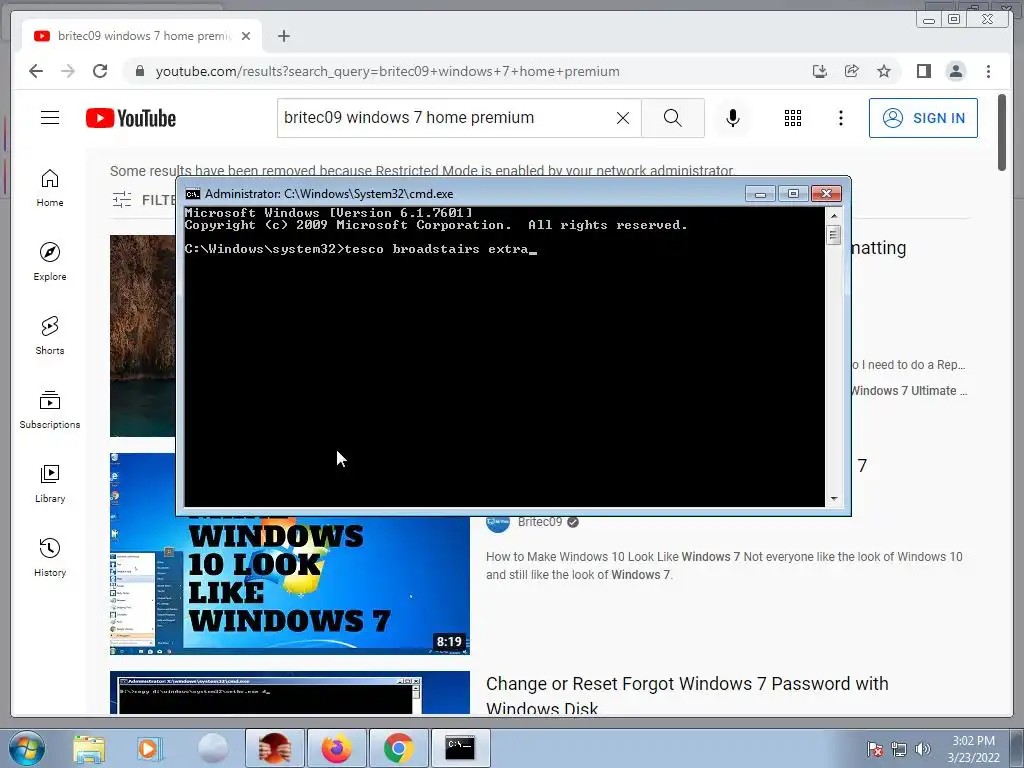Switch to Chrome in the taskbar

click(x=398, y=748)
